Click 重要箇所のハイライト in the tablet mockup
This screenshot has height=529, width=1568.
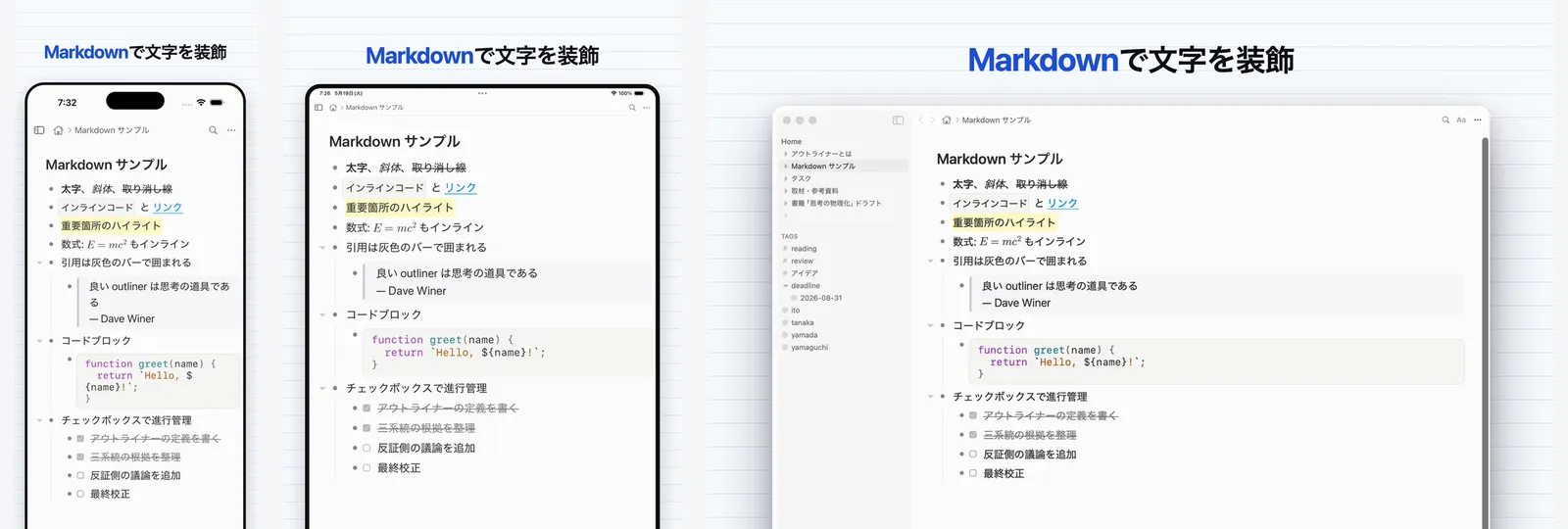point(400,208)
